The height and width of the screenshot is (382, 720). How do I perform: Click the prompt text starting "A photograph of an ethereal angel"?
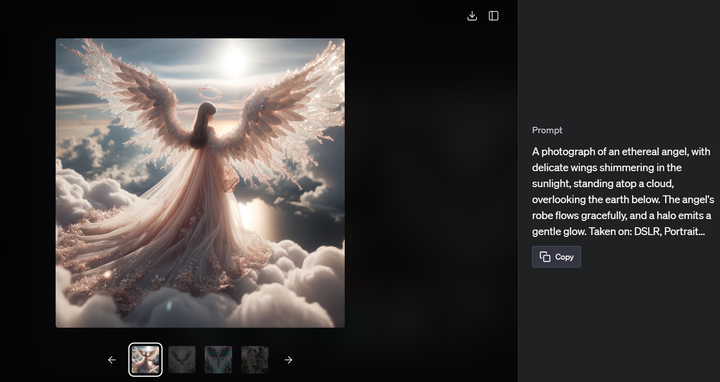pyautogui.click(x=623, y=191)
